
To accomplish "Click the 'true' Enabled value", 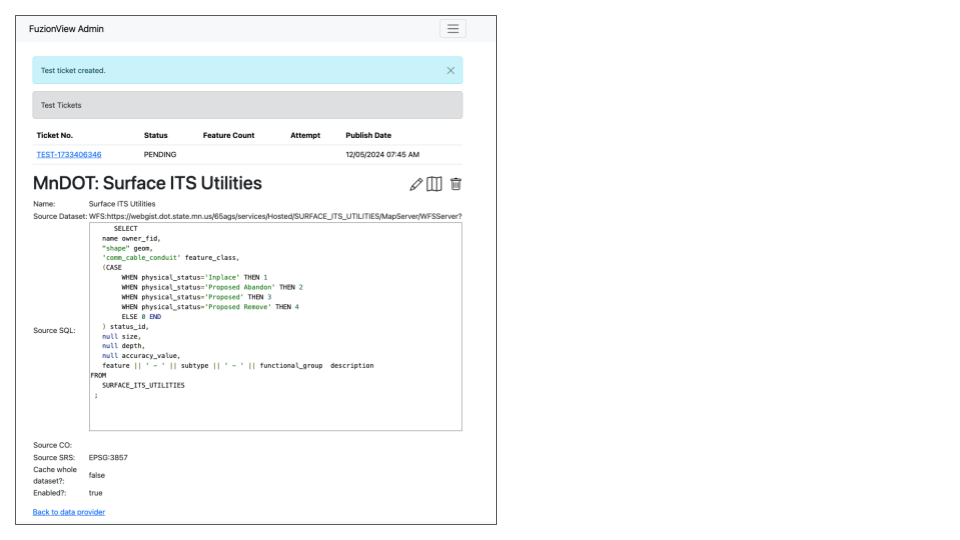I will coord(96,493).
